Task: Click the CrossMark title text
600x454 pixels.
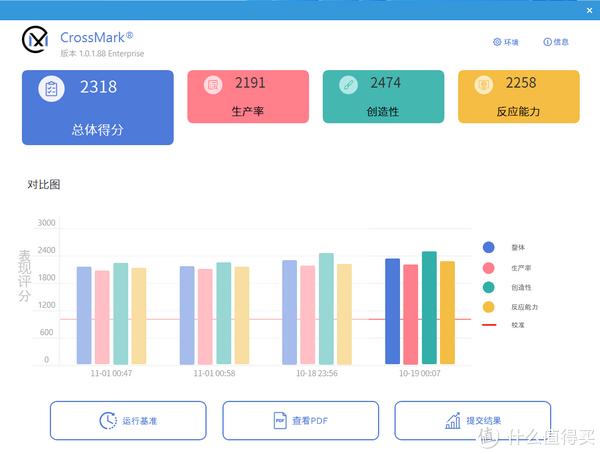Action: (96, 38)
